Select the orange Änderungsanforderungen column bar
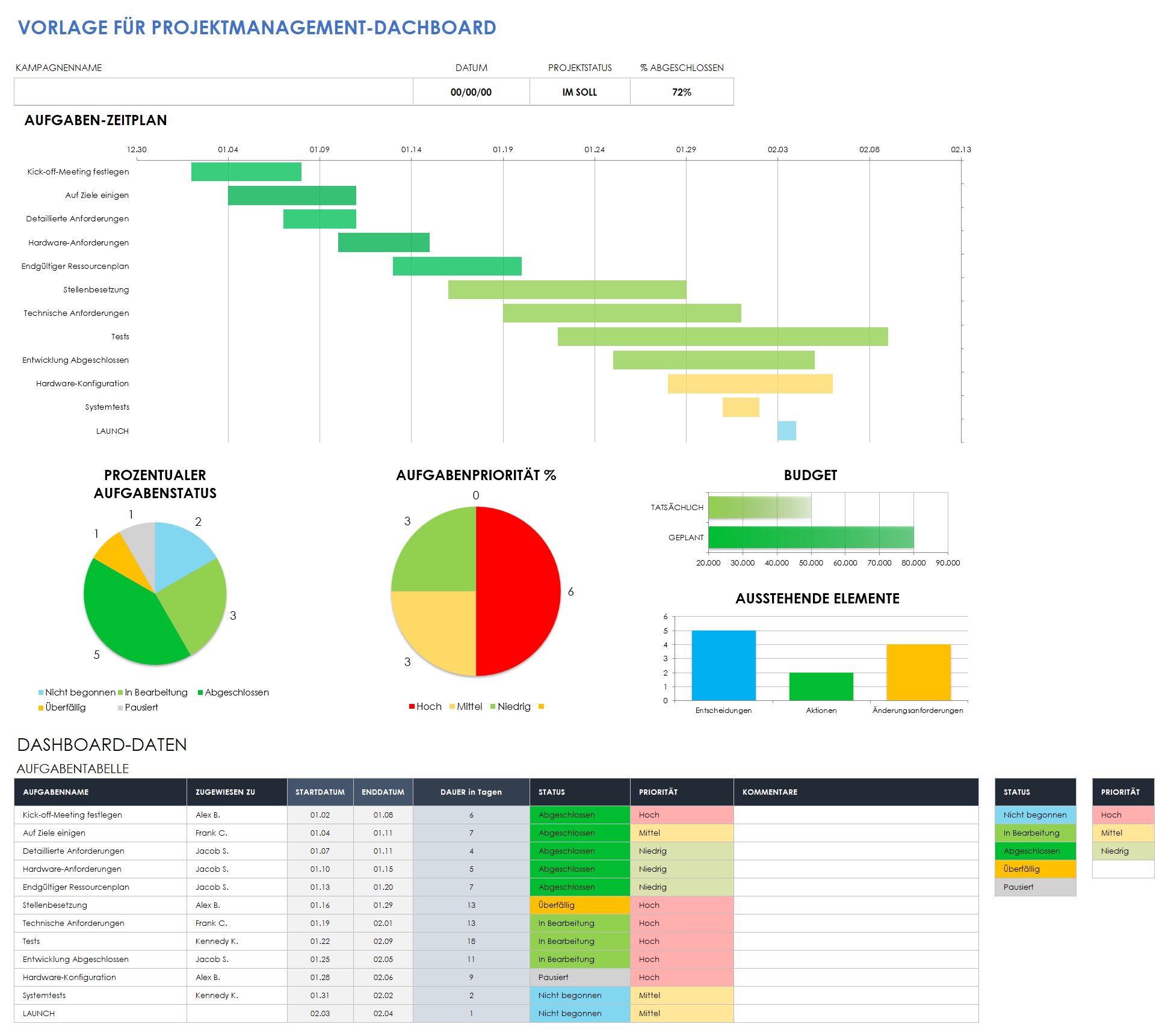Image resolution: width=1171 pixels, height=1036 pixels. [x=918, y=673]
